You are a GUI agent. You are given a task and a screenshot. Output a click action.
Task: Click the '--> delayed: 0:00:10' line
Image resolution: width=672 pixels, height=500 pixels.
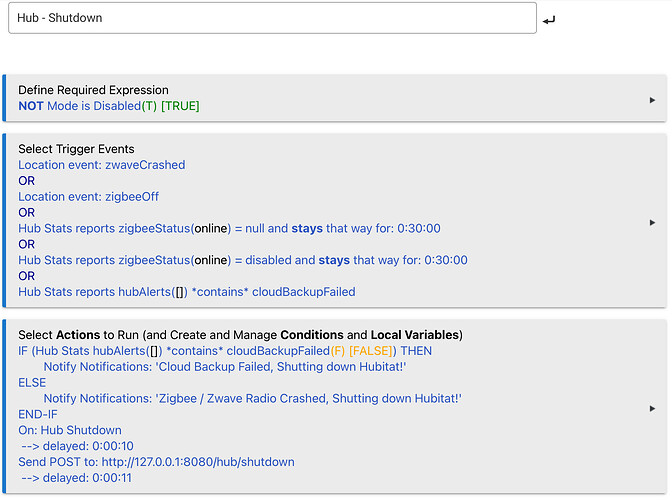coord(78,446)
